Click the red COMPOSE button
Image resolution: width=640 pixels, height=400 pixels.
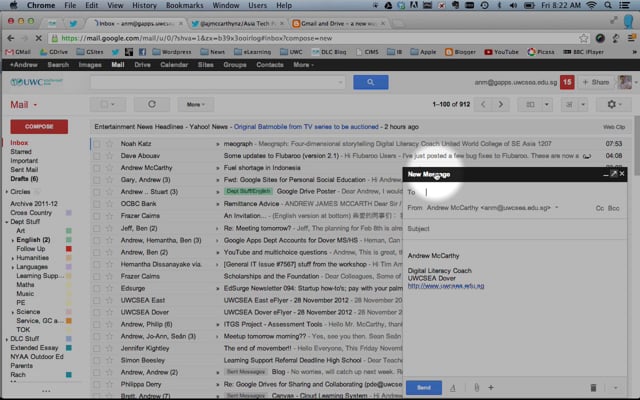pyautogui.click(x=39, y=127)
